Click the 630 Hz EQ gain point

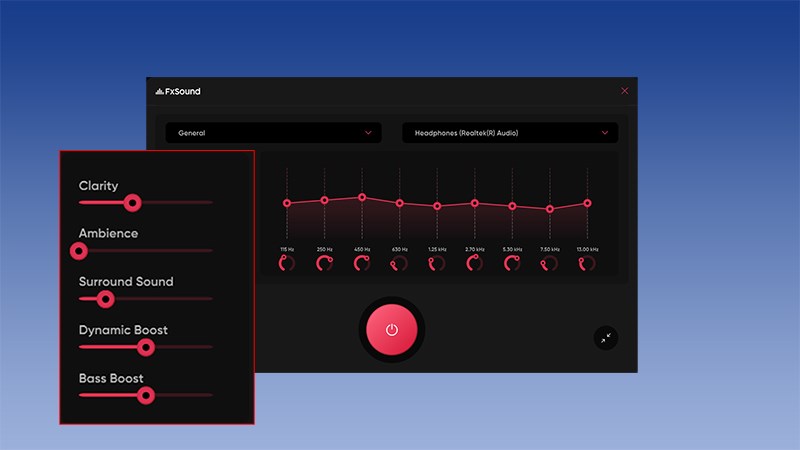[x=399, y=203]
